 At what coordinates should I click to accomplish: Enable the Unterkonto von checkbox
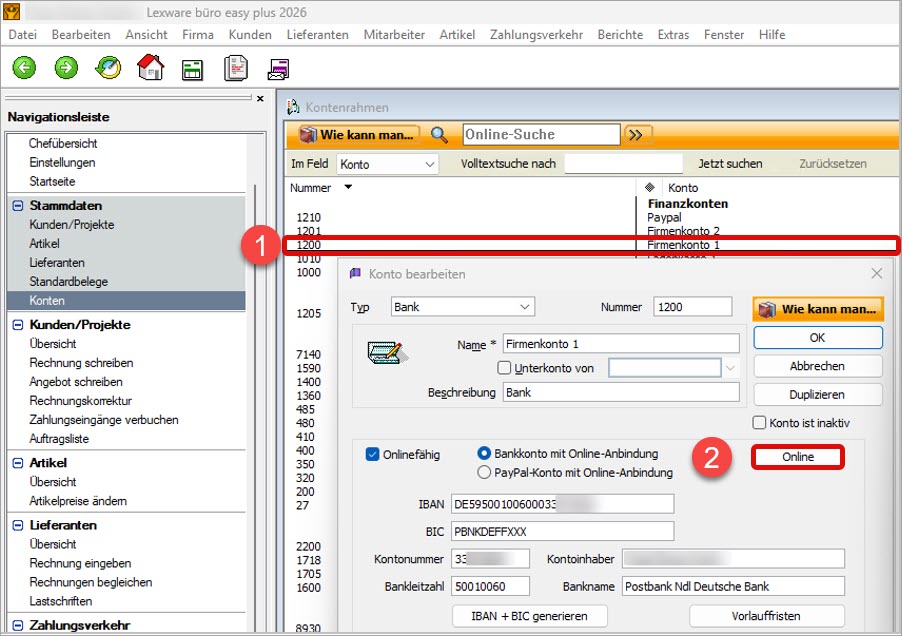505,368
